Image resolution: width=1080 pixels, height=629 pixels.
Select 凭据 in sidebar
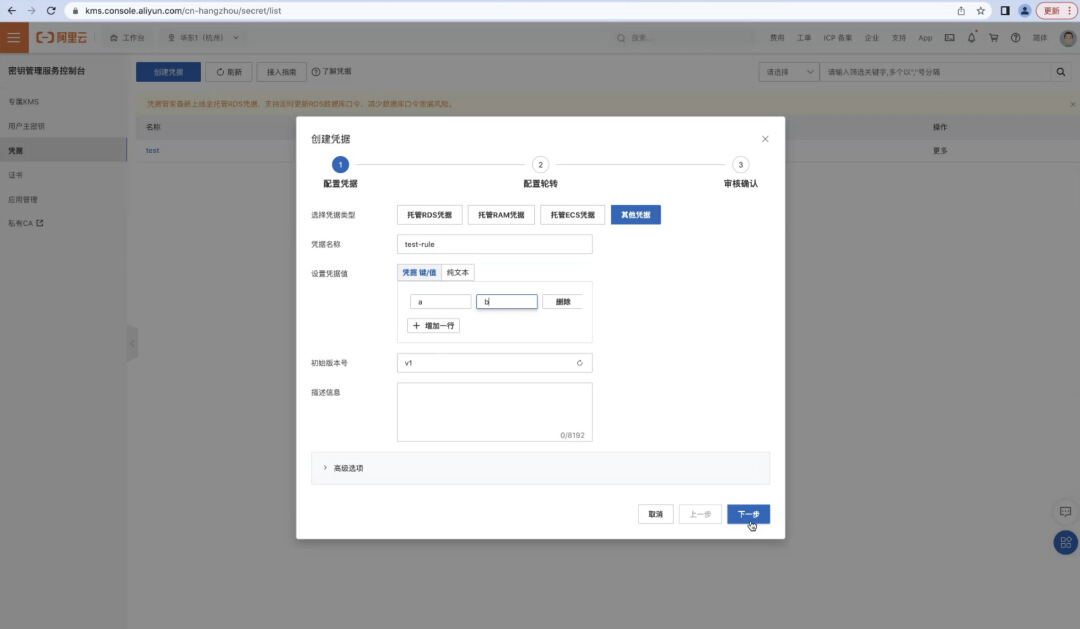coord(63,150)
